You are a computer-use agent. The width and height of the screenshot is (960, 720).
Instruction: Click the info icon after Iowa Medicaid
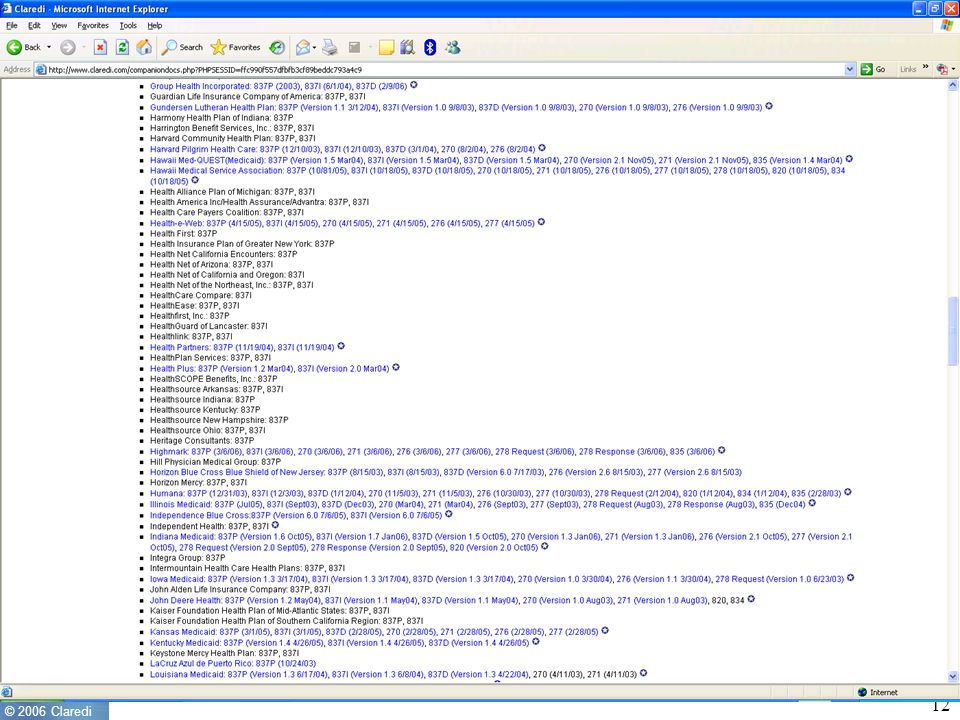coord(850,578)
